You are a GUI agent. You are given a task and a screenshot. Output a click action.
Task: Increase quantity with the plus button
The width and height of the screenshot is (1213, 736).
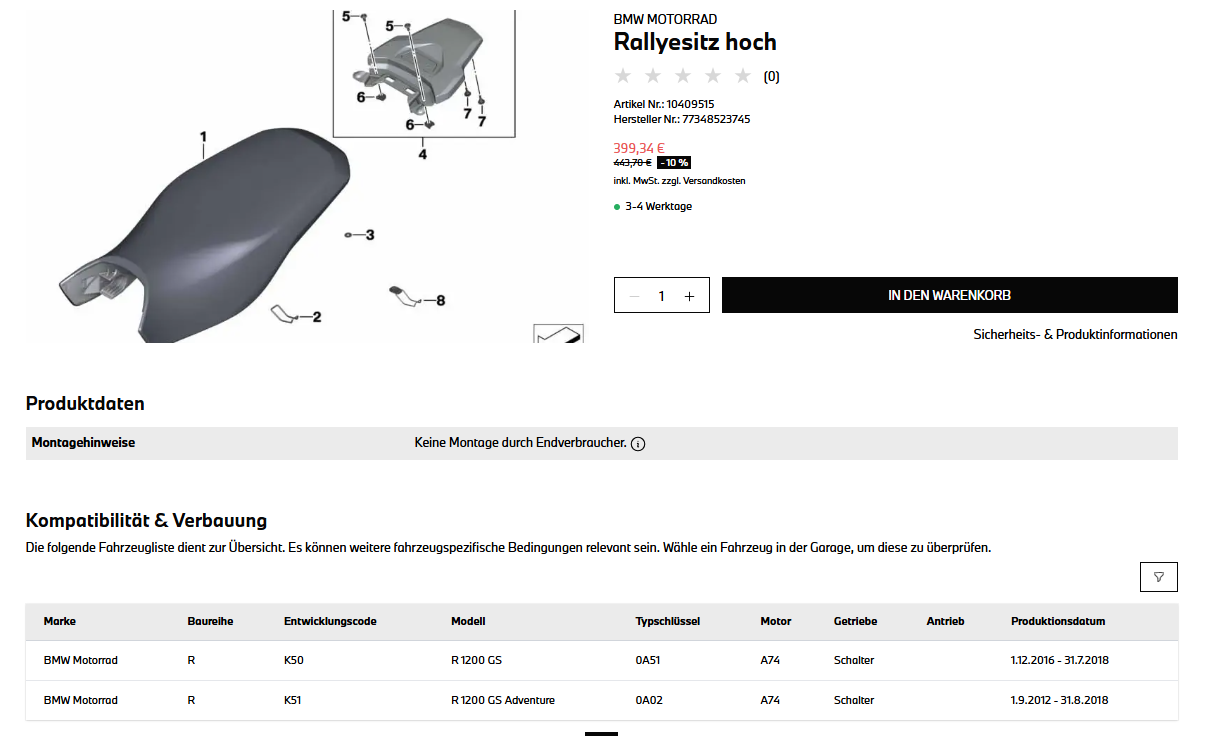(689, 296)
